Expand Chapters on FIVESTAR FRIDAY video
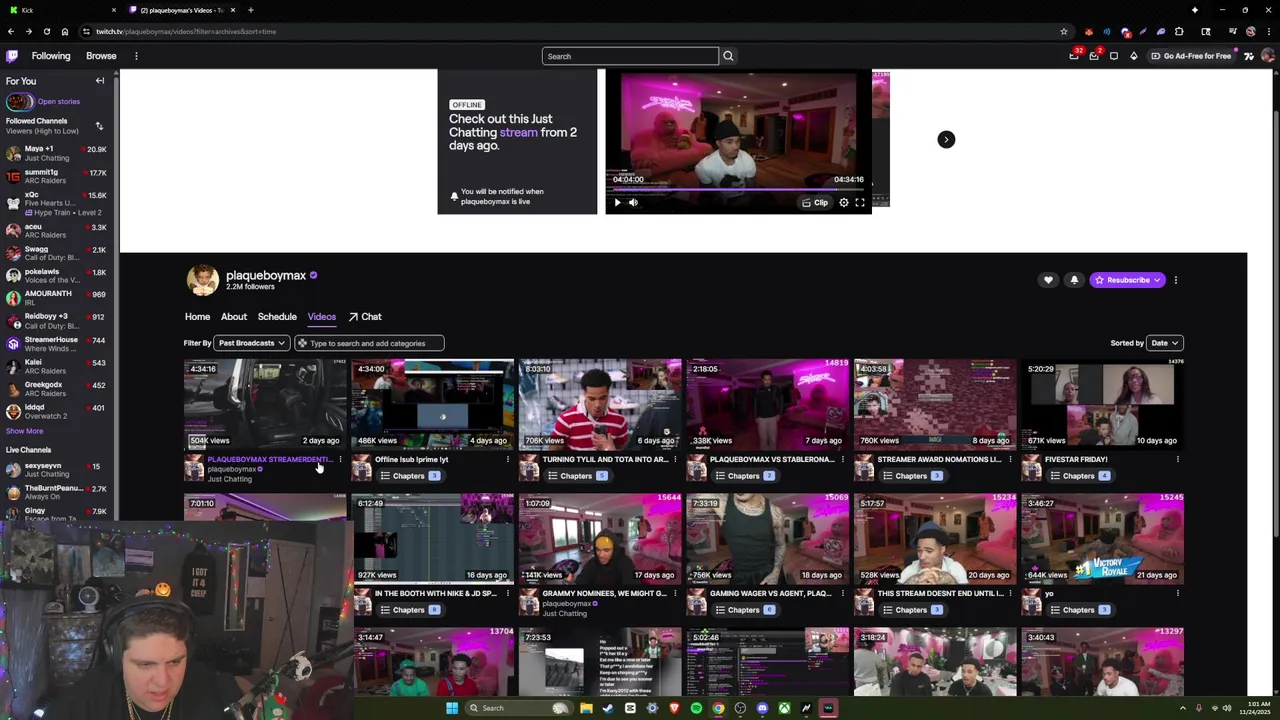This screenshot has height=720, width=1280. tap(1079, 476)
